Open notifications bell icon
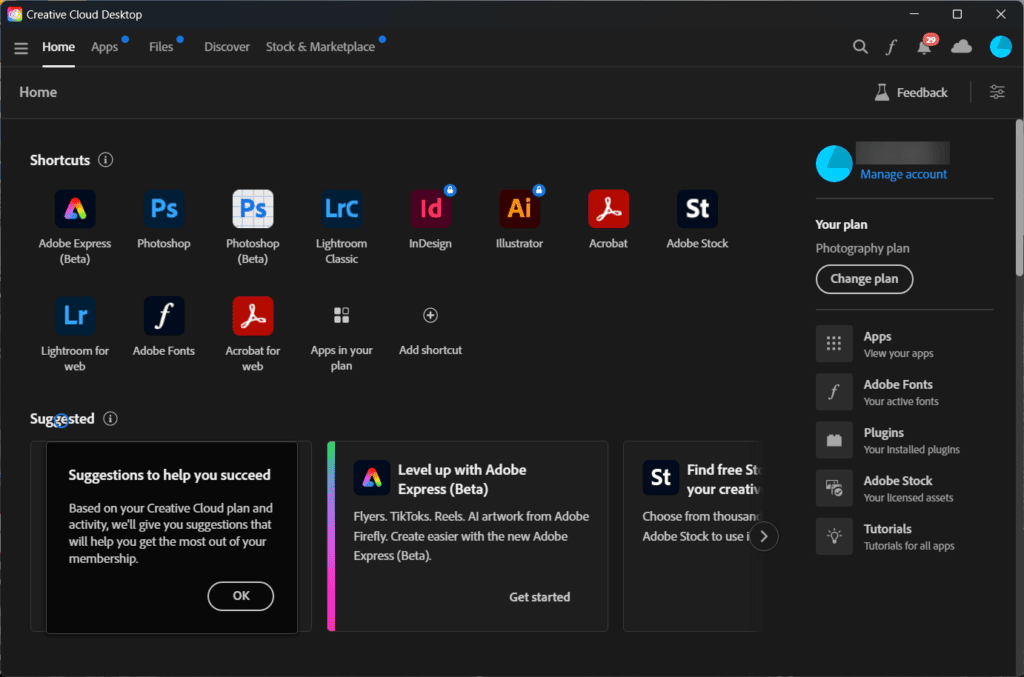Screen dimensions: 1024x677 [x=924, y=47]
